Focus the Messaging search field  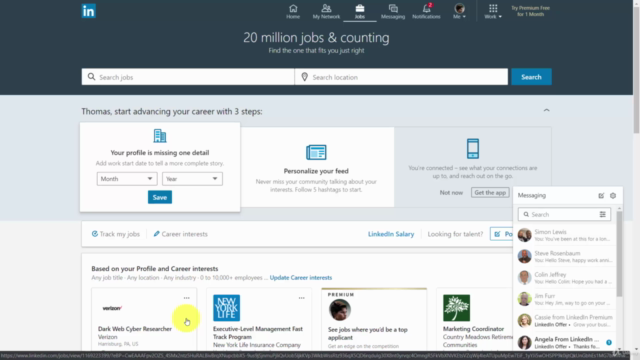[564, 214]
